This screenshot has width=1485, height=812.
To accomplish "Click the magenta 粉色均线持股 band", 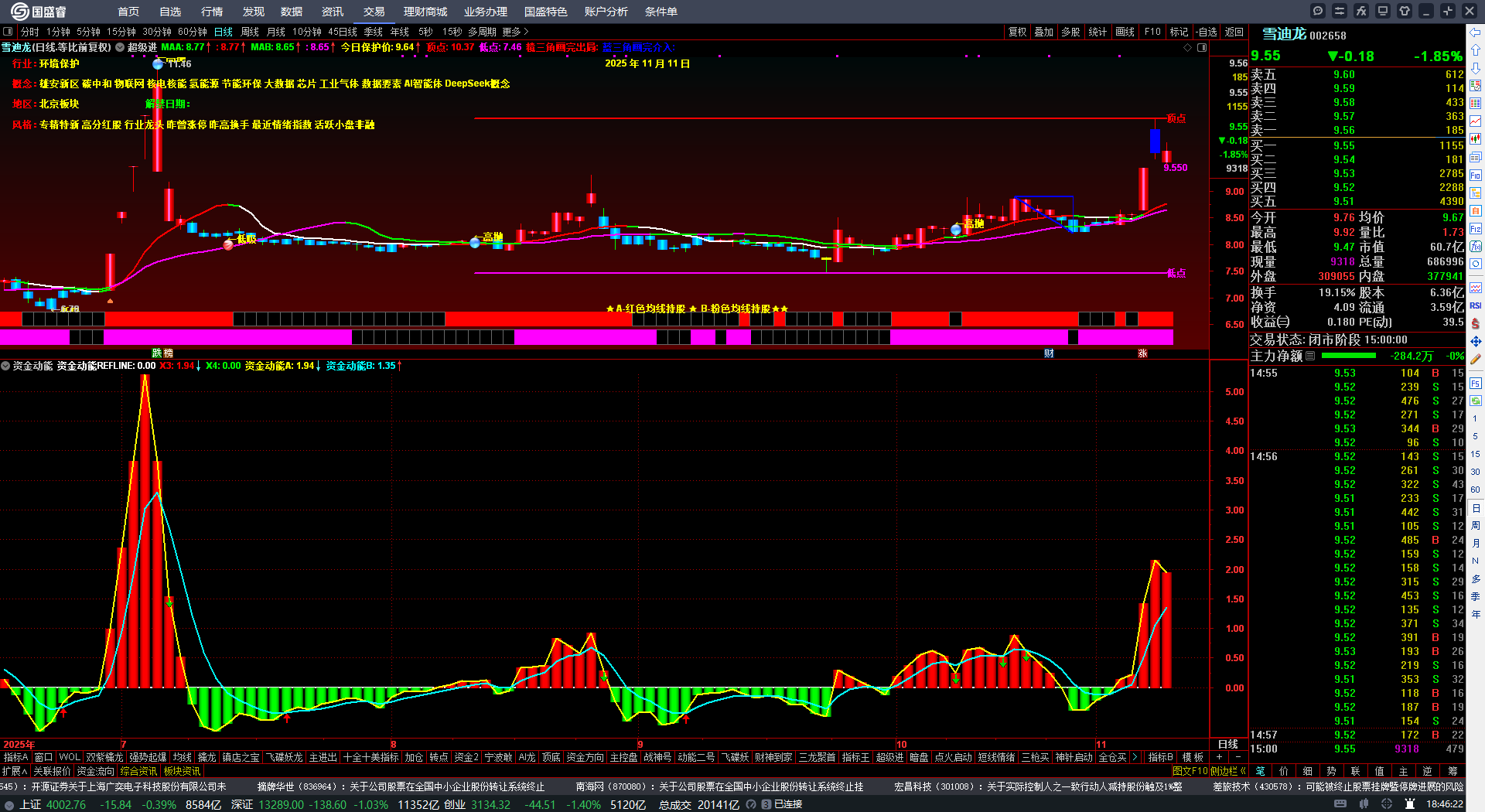I will [x=586, y=336].
